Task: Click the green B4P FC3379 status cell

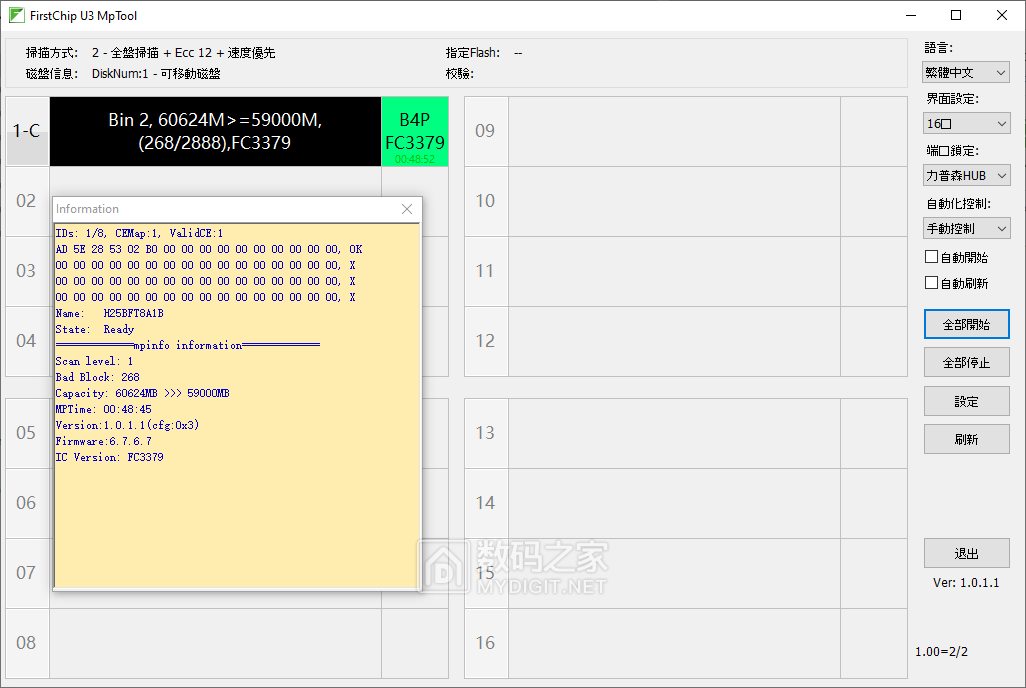Action: coord(415,131)
